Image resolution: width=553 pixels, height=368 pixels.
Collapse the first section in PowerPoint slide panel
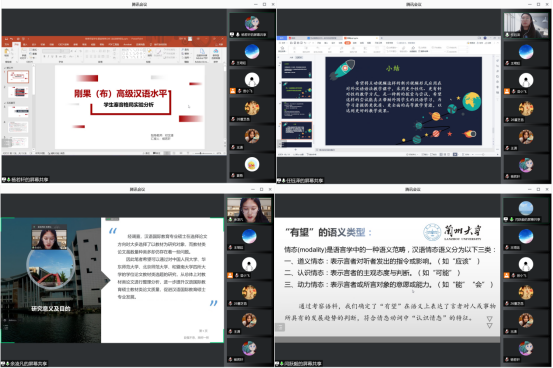(x=5, y=68)
